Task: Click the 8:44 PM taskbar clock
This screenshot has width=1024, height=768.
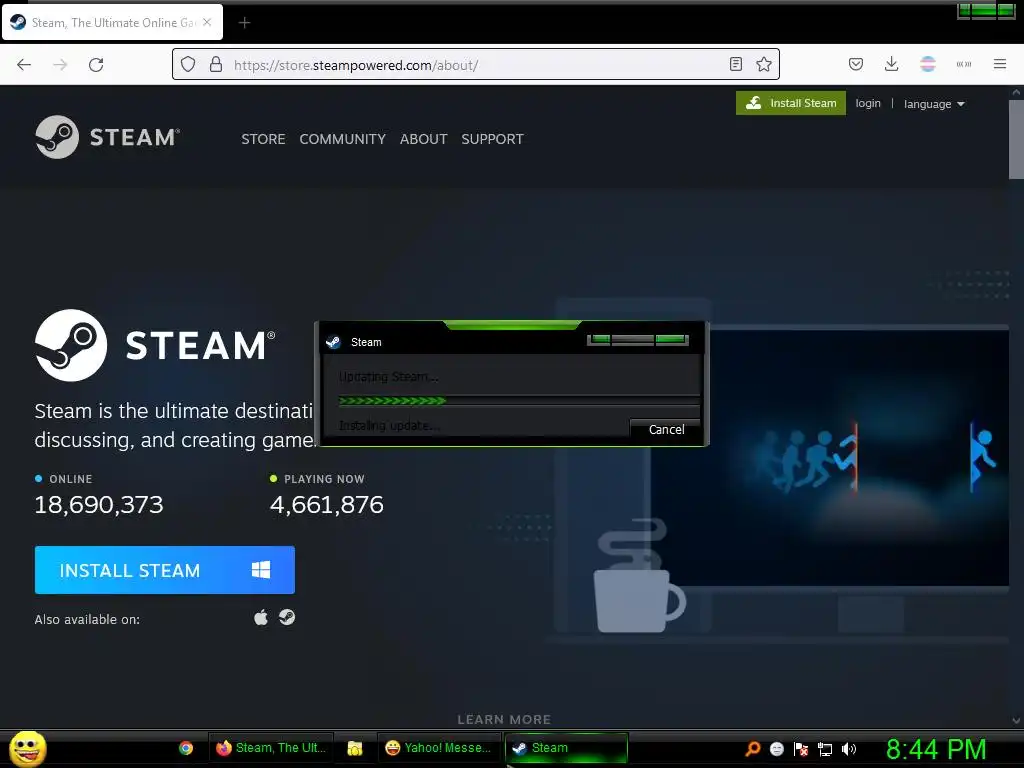Action: tap(936, 749)
